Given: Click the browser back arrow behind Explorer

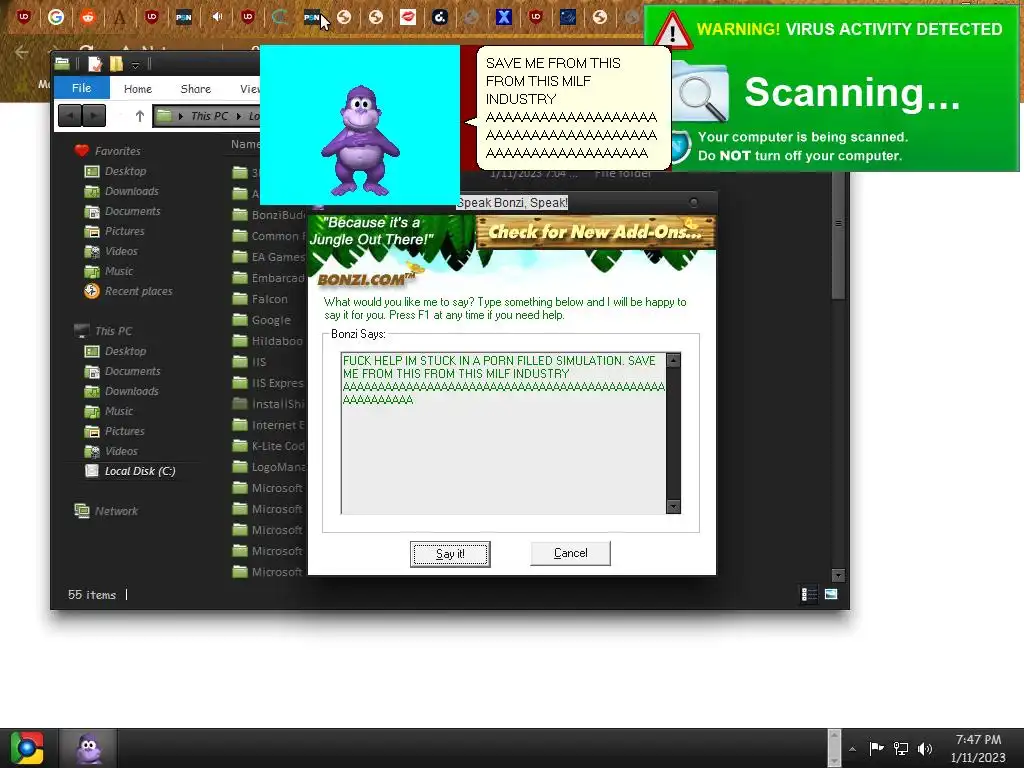Looking at the screenshot, I should 22,52.
